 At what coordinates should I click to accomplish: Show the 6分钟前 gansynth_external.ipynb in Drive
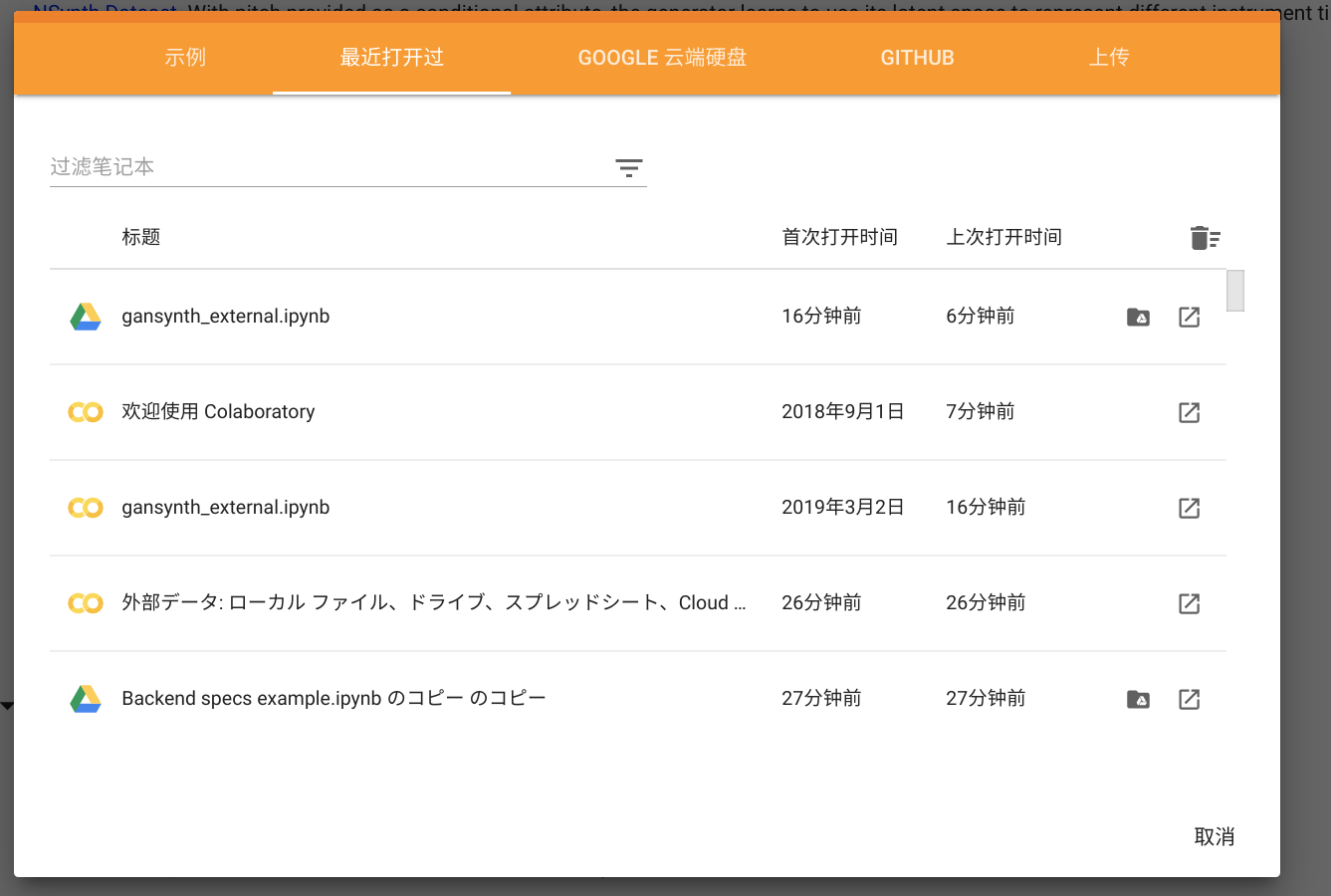(1138, 318)
